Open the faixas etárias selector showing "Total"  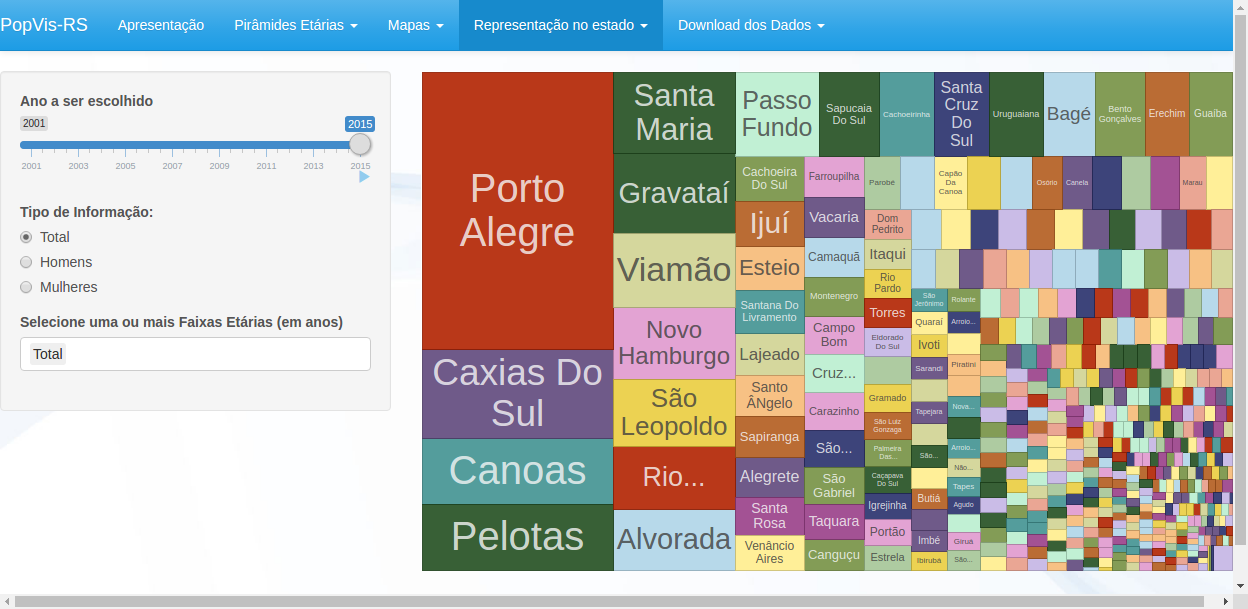point(195,354)
